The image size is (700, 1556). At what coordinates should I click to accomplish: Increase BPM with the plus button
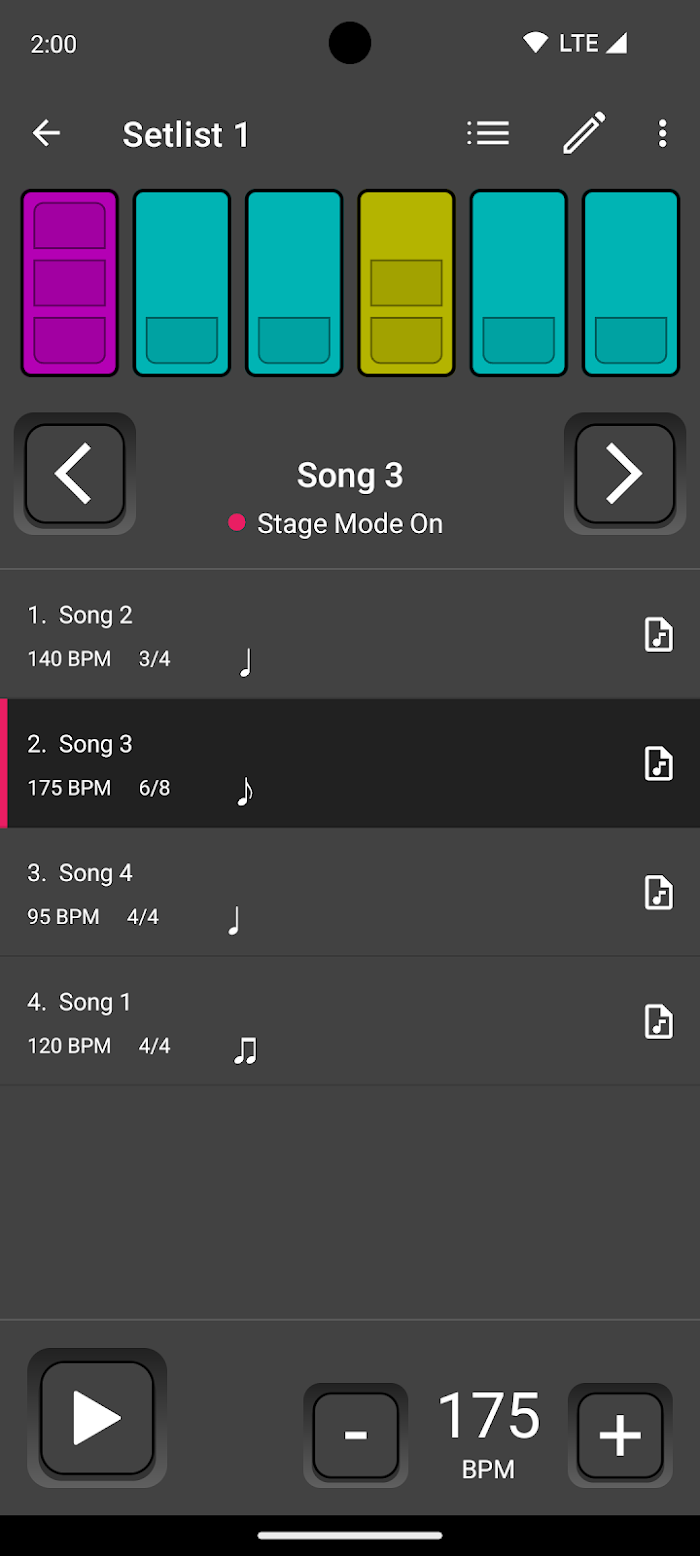[x=620, y=1435]
